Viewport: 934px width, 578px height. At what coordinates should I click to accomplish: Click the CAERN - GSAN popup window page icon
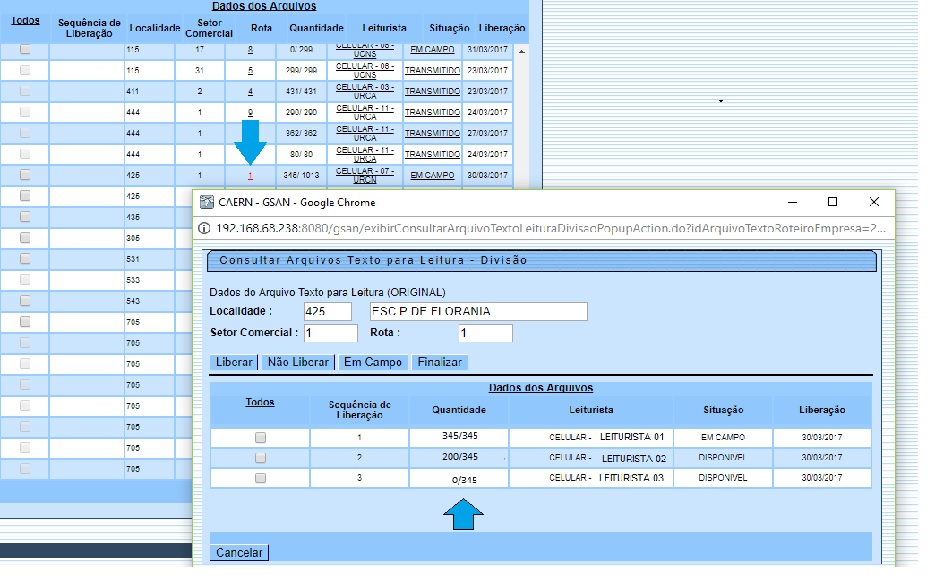(207, 201)
